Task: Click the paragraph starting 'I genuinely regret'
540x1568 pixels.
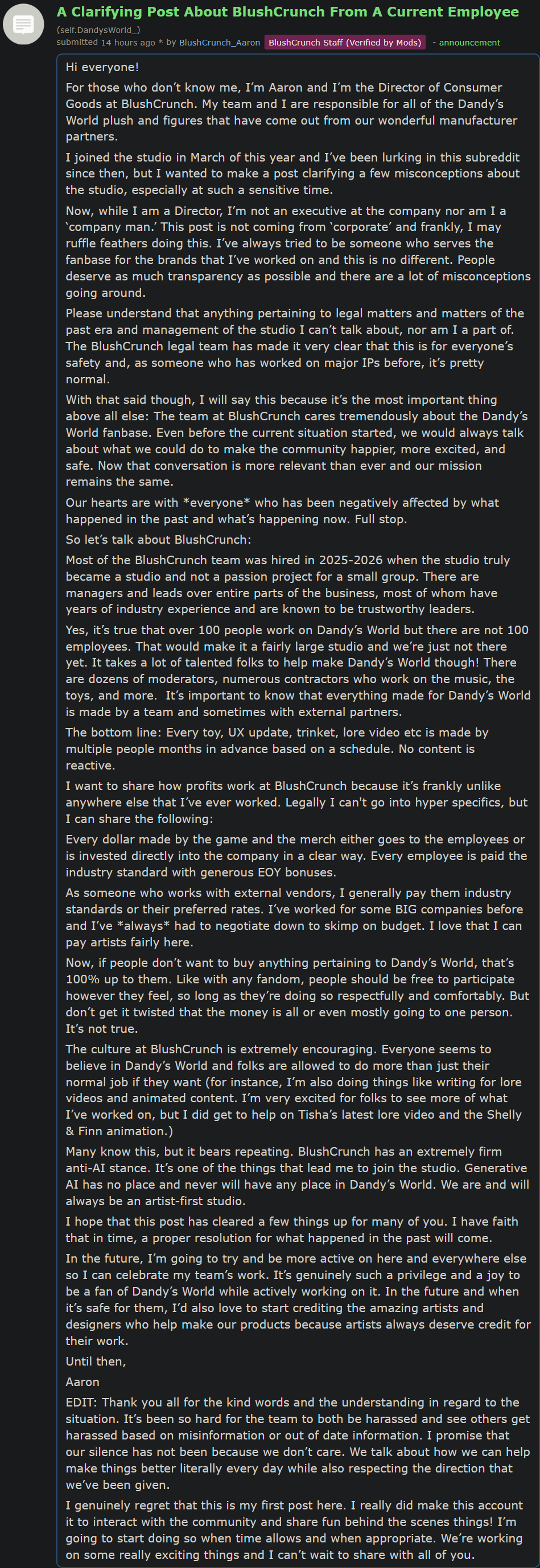Action: click(294, 1530)
